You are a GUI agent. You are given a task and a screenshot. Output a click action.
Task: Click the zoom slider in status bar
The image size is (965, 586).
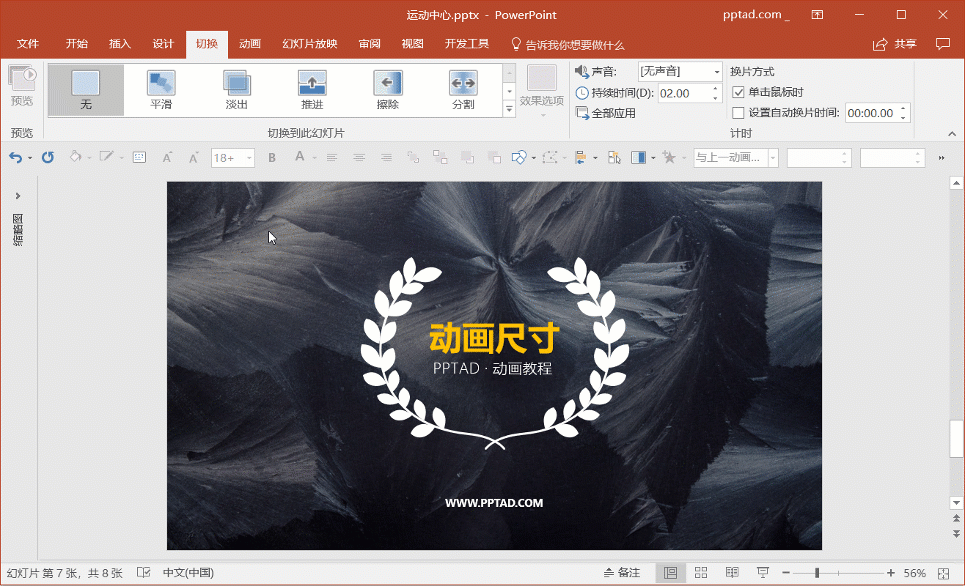[818, 573]
